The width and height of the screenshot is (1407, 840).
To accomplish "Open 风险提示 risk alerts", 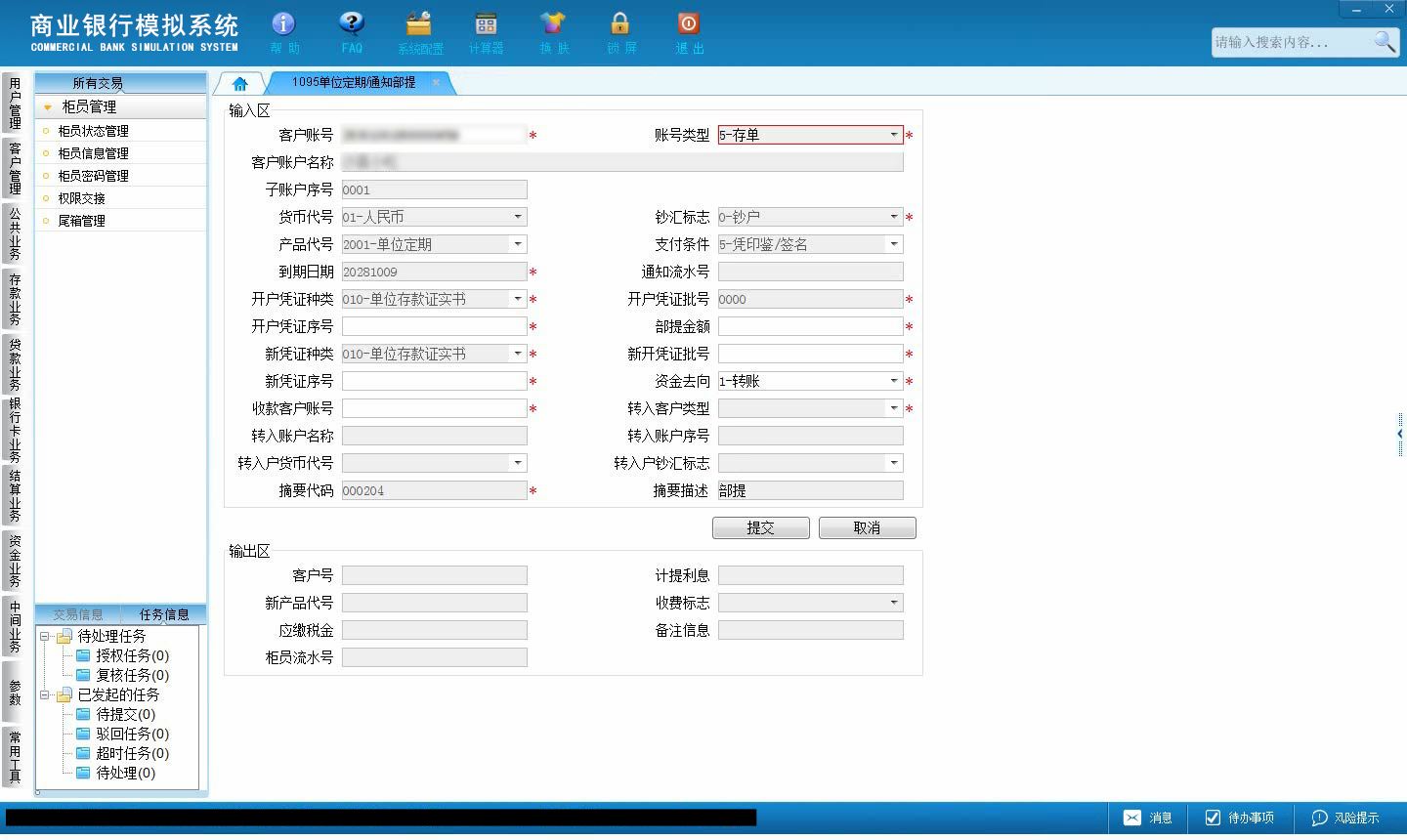I will pos(1344,818).
